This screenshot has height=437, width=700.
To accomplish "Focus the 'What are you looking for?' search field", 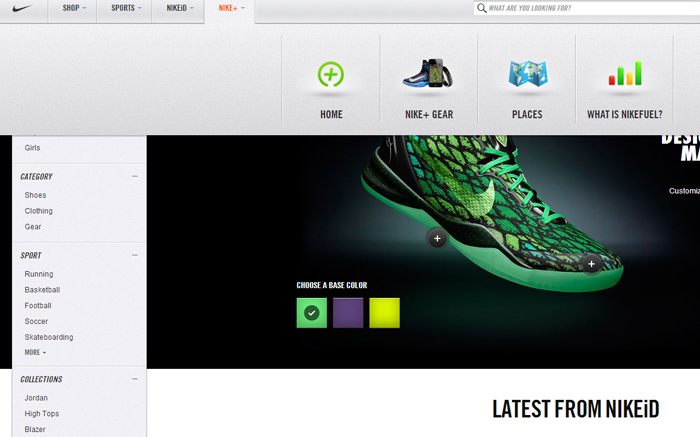I will point(589,8).
